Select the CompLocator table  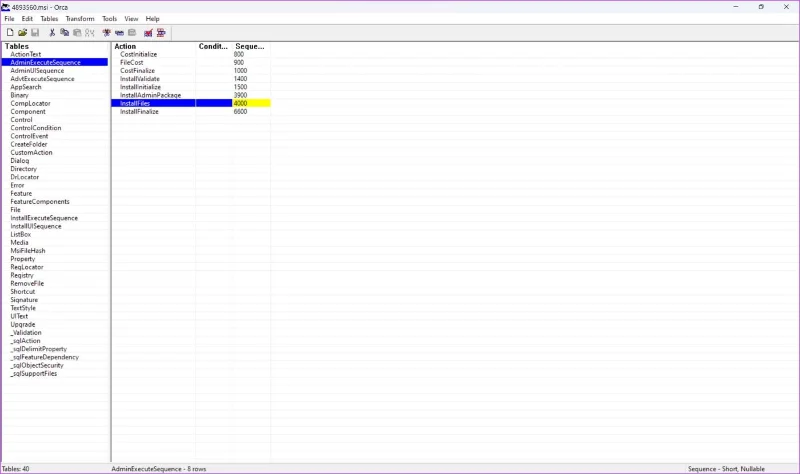click(31, 103)
